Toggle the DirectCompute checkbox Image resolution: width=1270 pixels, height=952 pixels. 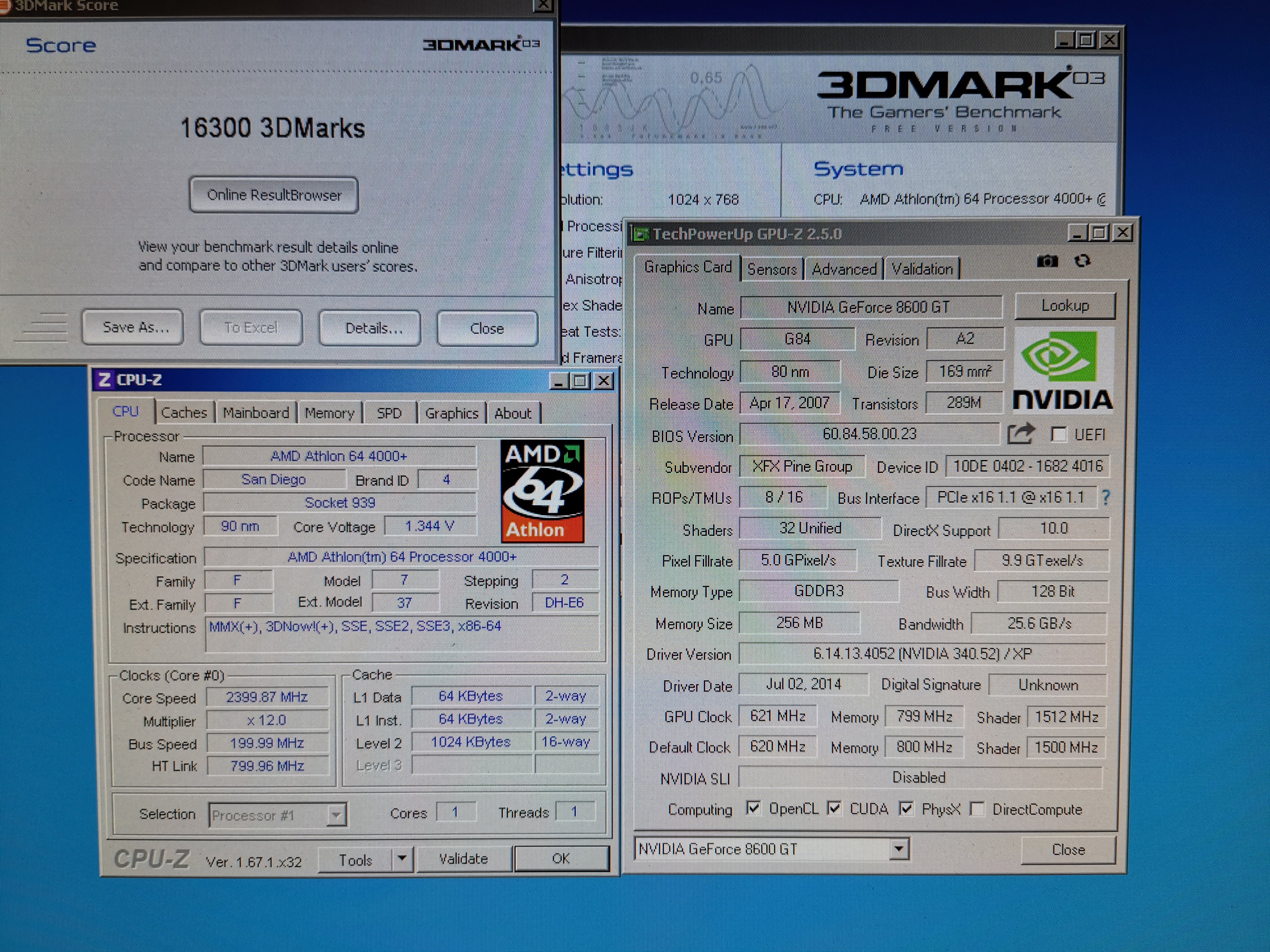977,809
